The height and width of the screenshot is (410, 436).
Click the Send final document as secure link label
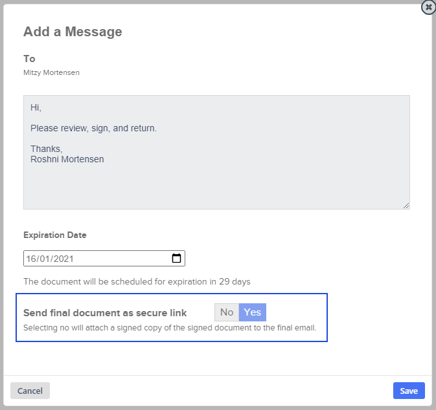(105, 313)
